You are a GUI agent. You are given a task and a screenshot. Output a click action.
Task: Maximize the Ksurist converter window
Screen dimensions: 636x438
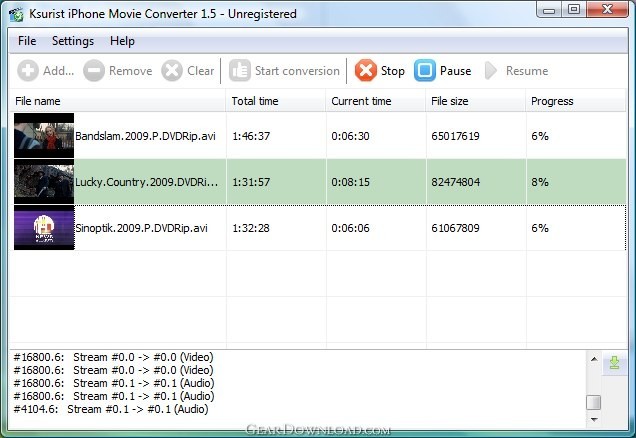574,10
